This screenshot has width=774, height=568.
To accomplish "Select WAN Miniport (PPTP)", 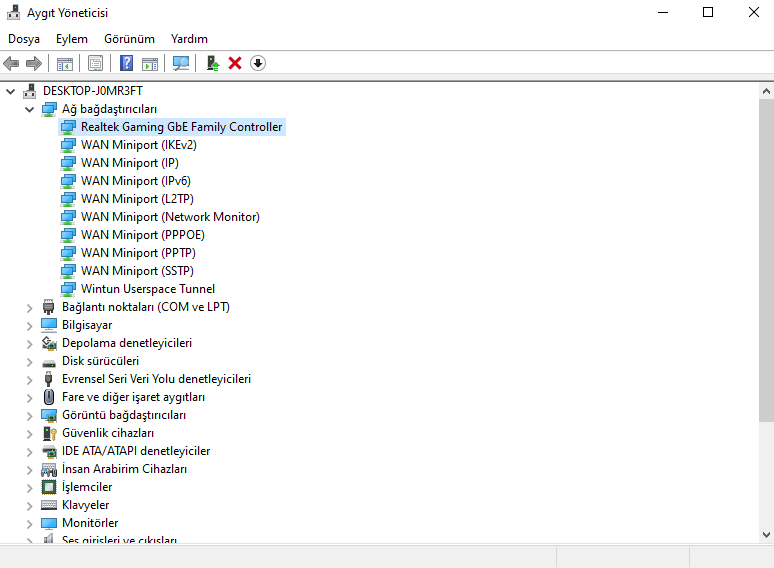I will click(138, 253).
